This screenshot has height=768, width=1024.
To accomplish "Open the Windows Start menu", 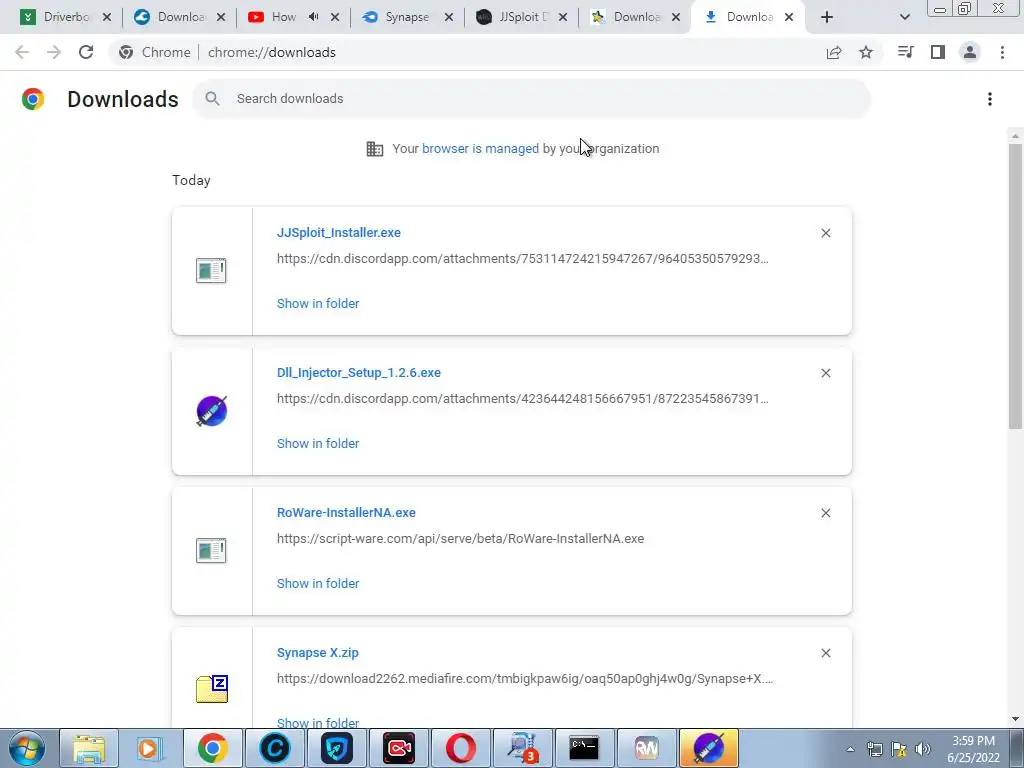I will (27, 748).
